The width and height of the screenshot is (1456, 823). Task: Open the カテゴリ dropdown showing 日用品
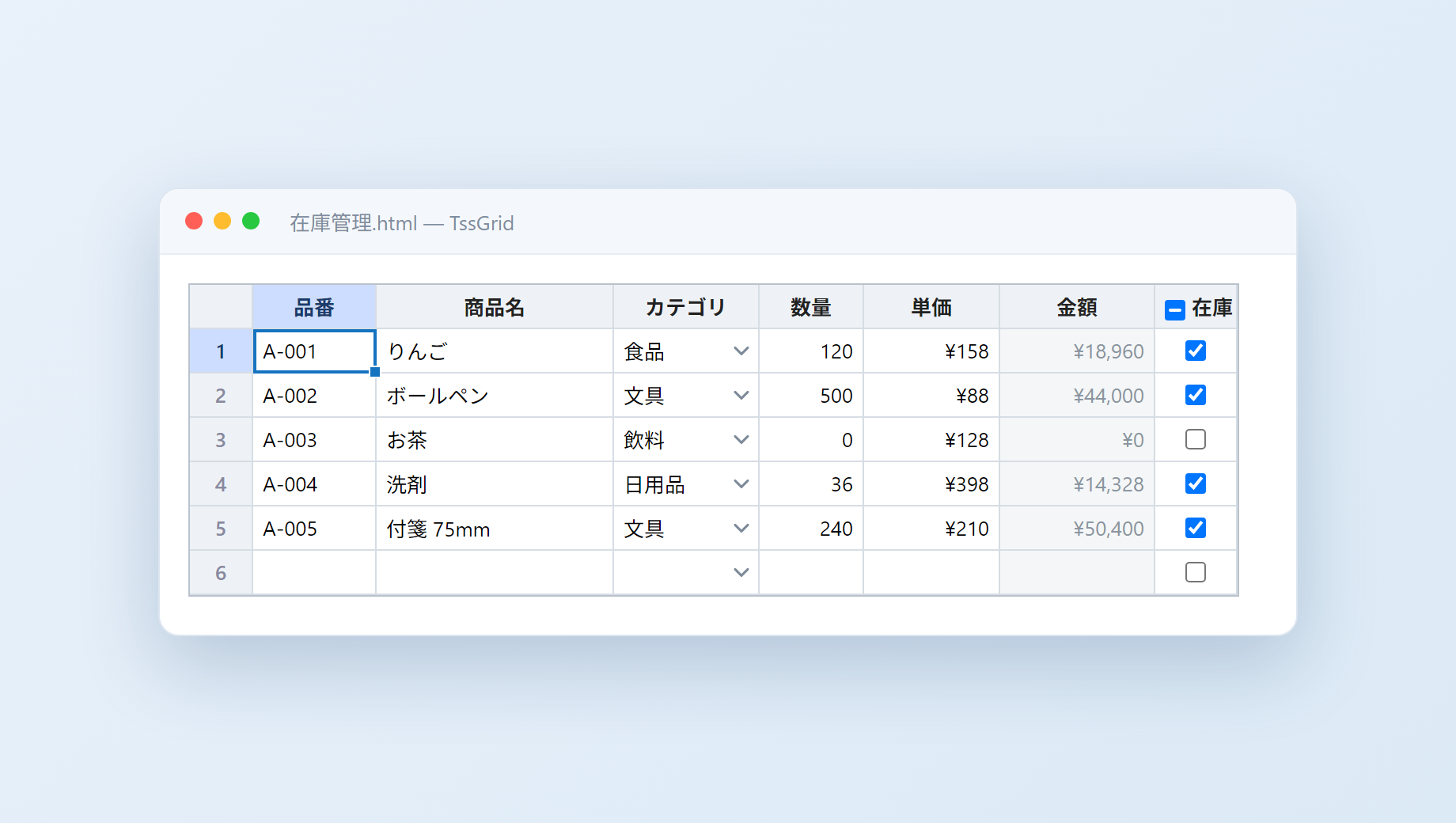741,484
